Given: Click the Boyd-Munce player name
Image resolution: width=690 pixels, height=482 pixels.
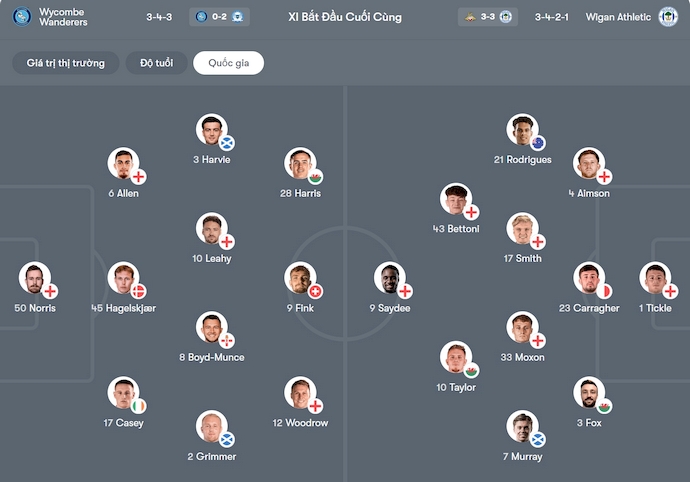Looking at the screenshot, I should pyautogui.click(x=212, y=357).
